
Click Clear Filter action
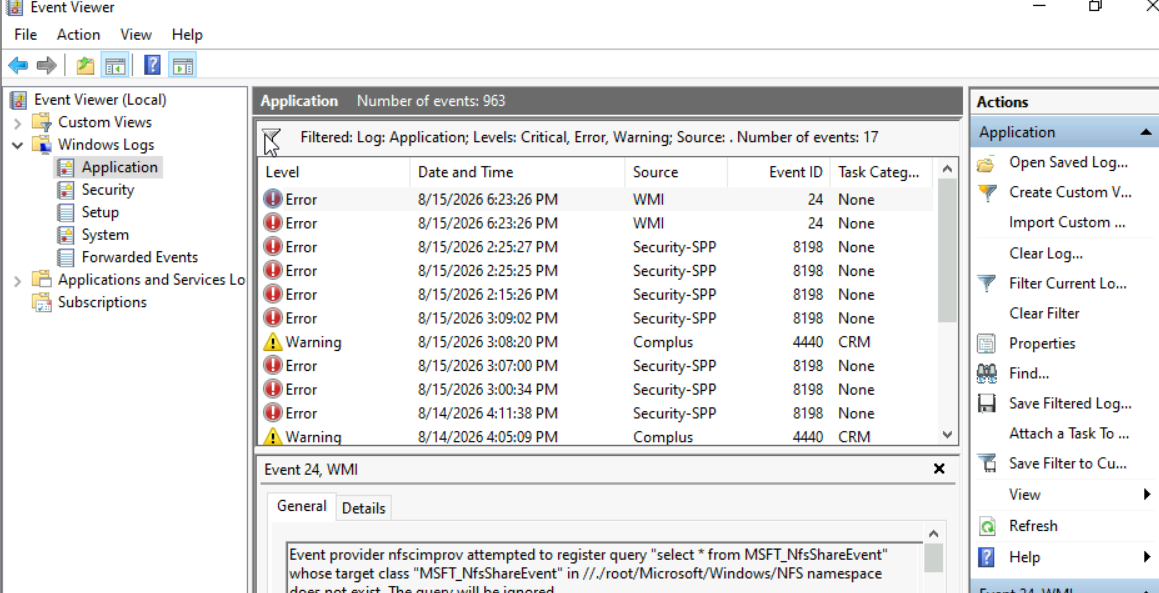click(x=1044, y=314)
